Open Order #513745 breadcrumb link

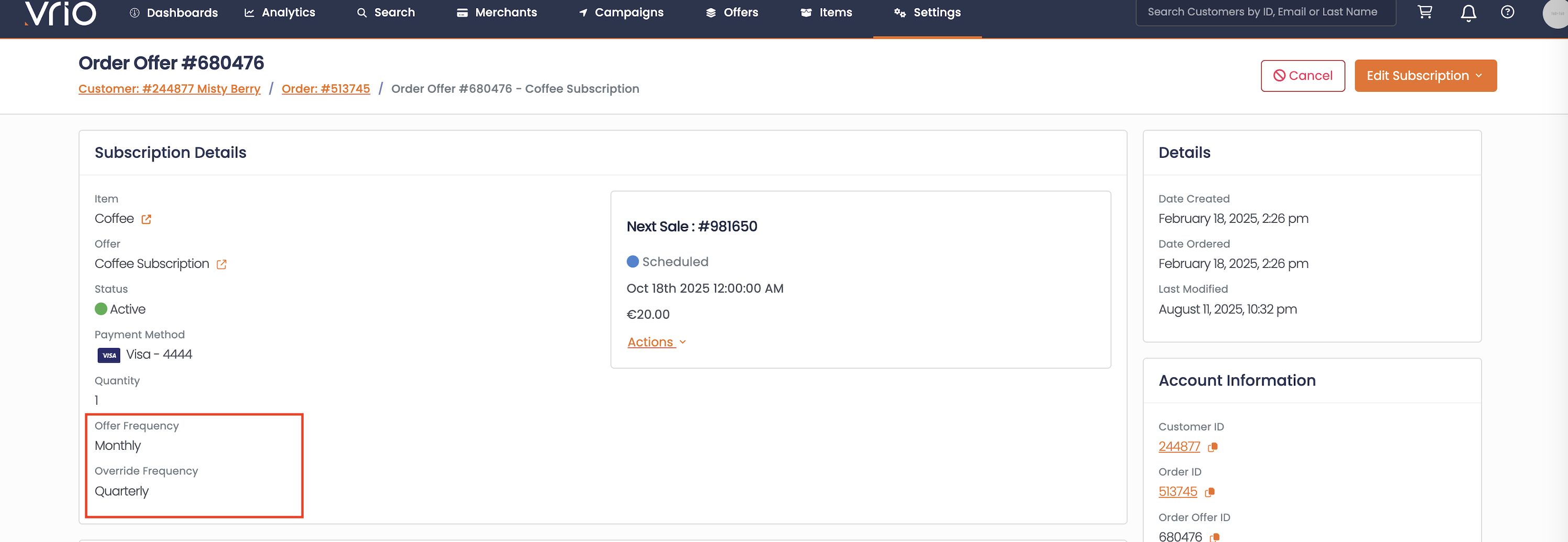(x=326, y=89)
